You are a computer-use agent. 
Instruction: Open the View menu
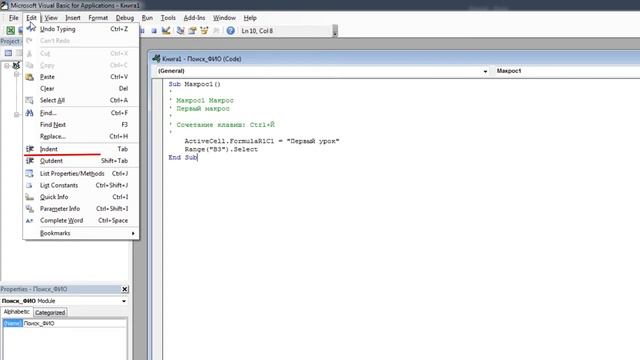coord(51,18)
